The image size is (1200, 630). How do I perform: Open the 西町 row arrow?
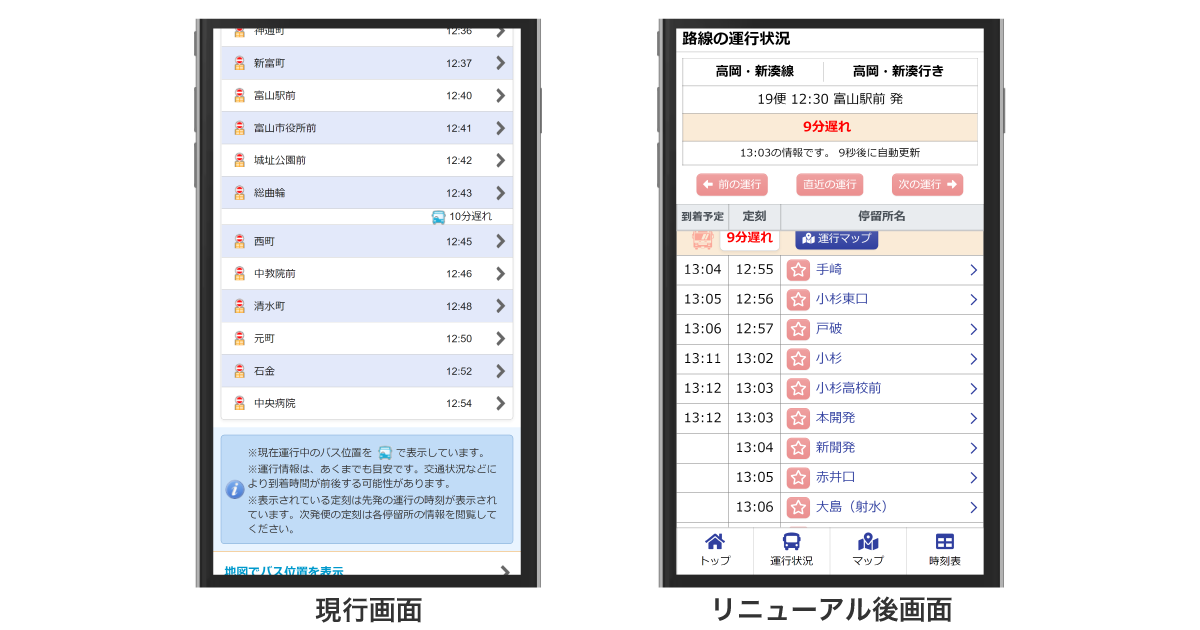[501, 241]
